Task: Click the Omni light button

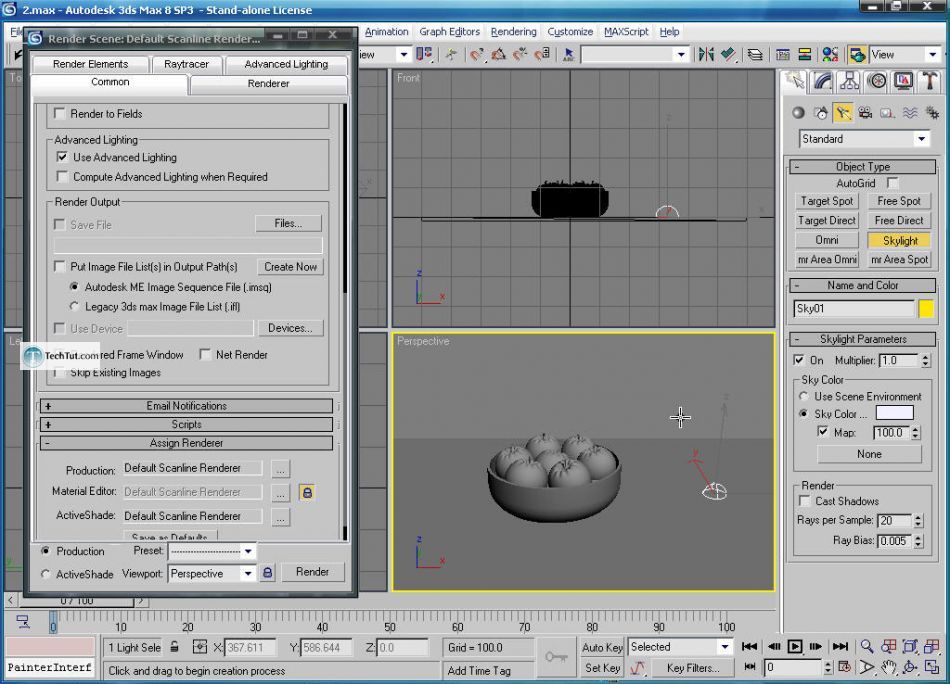Action: click(826, 240)
